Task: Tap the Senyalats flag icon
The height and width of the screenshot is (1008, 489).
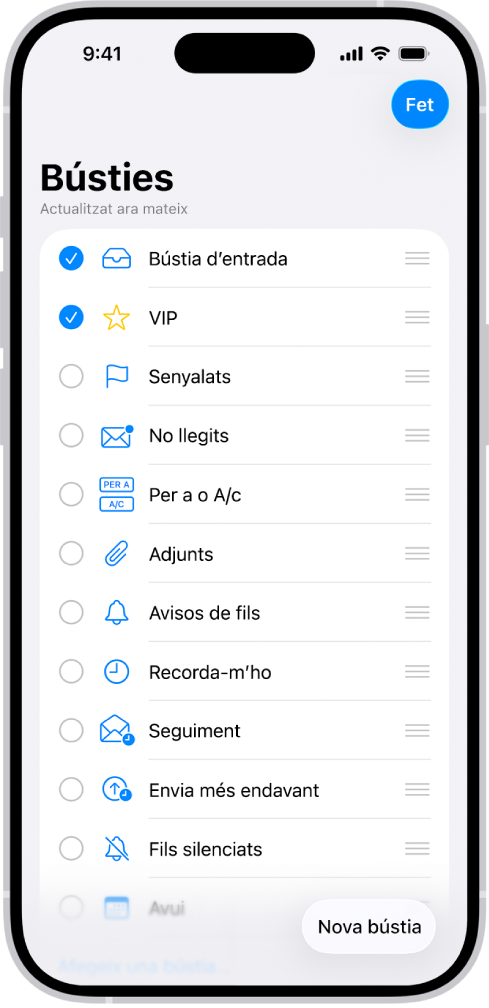Action: pyautogui.click(x=117, y=377)
